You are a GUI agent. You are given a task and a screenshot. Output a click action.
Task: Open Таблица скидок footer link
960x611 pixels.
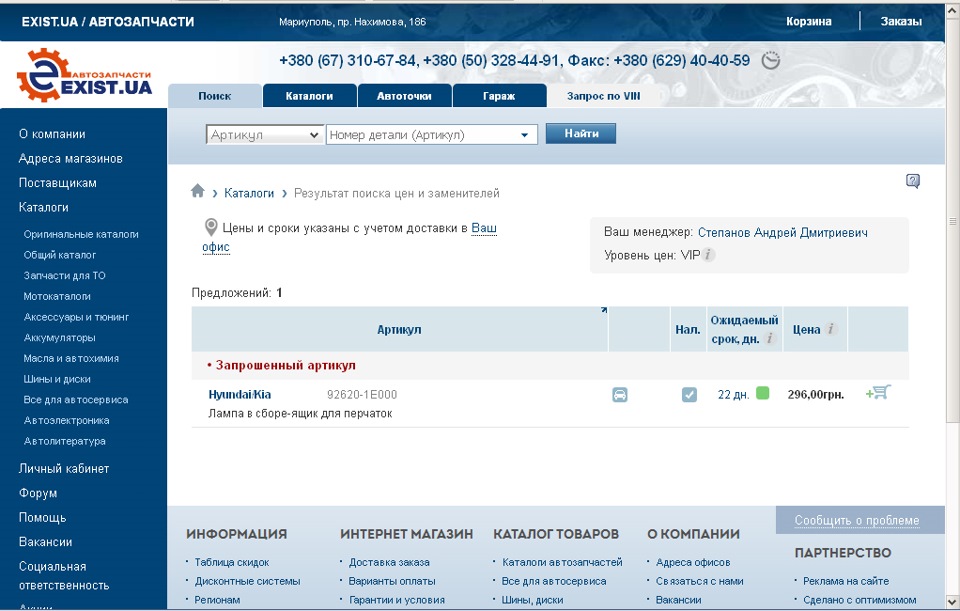tap(232, 562)
